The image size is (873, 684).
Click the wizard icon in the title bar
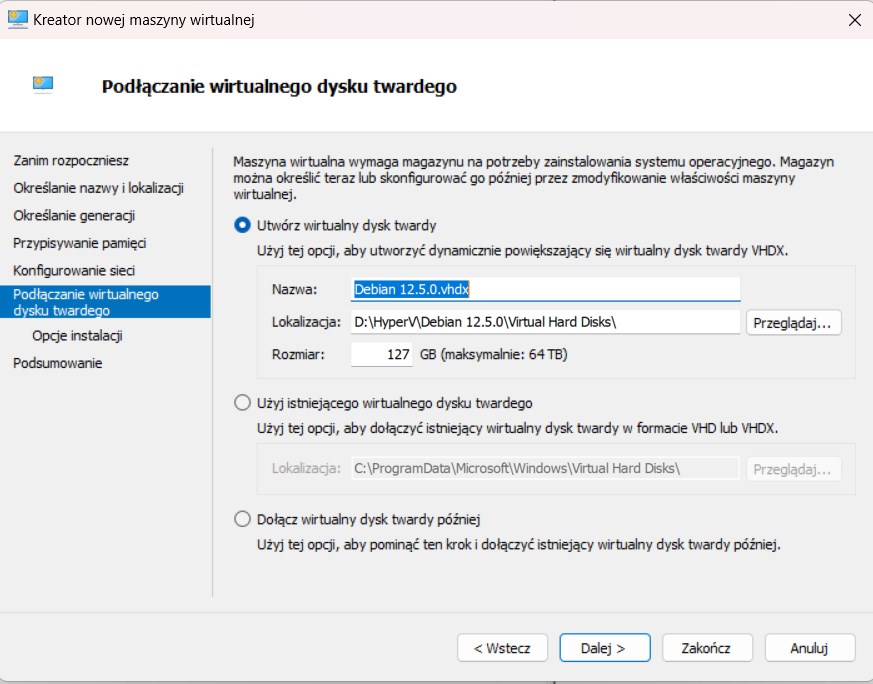[x=18, y=19]
